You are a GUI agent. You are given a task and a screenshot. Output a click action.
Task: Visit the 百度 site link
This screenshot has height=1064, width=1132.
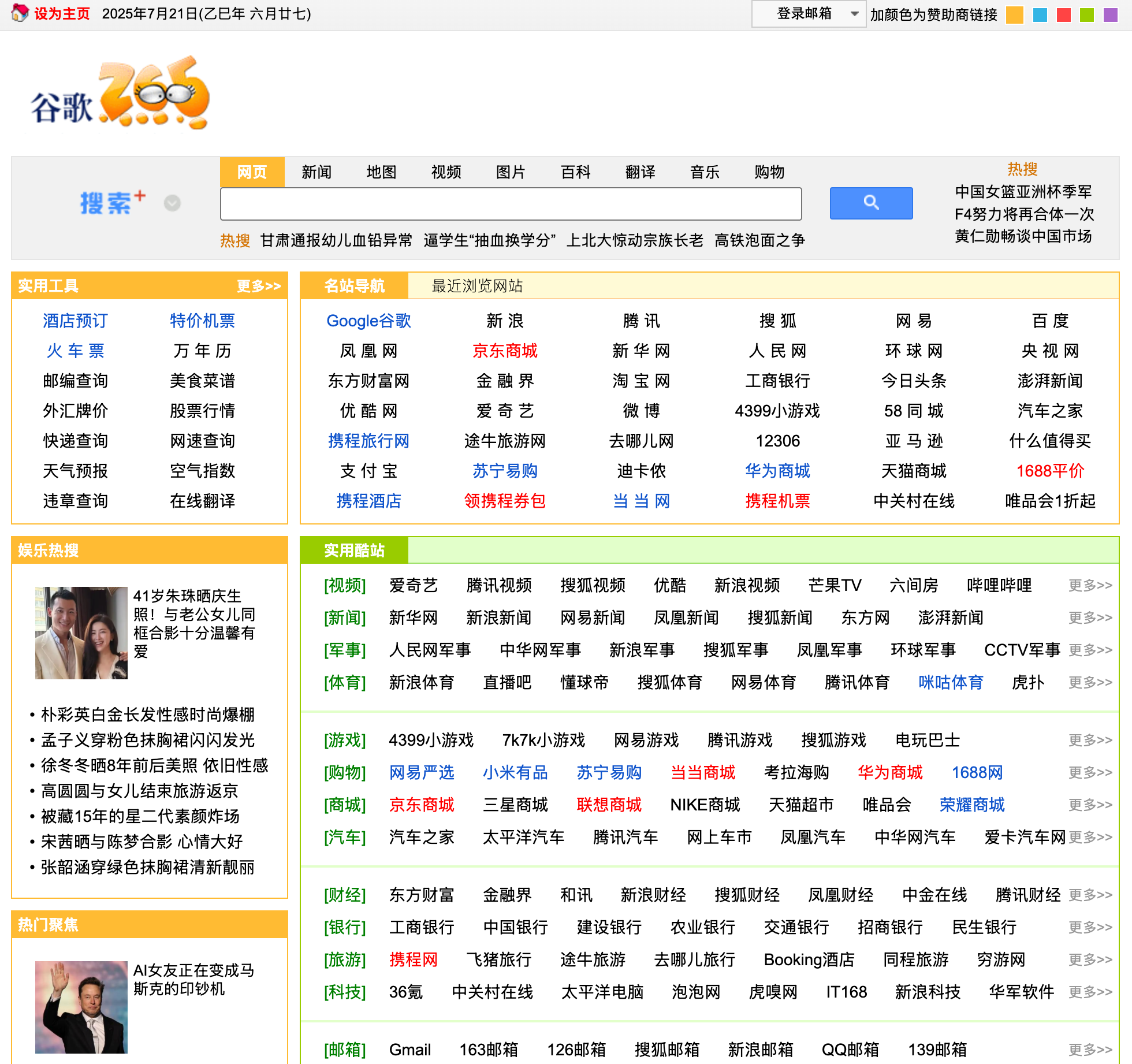1050,321
